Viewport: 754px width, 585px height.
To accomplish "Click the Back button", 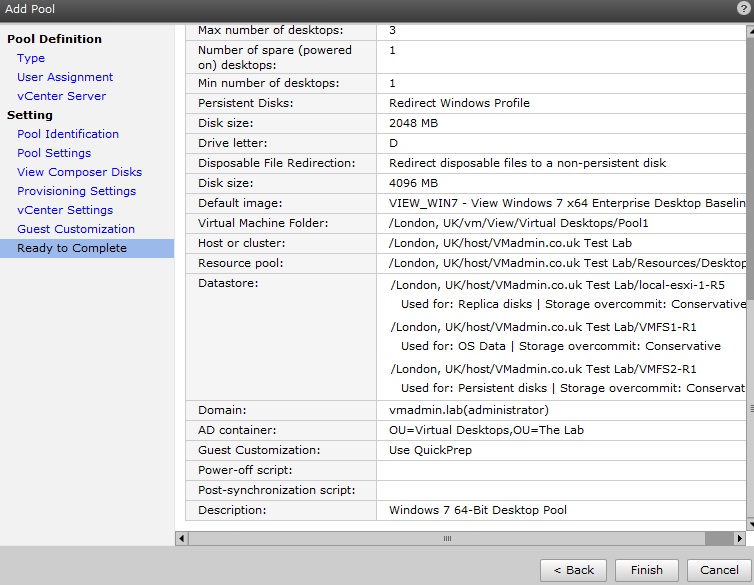I will (573, 570).
